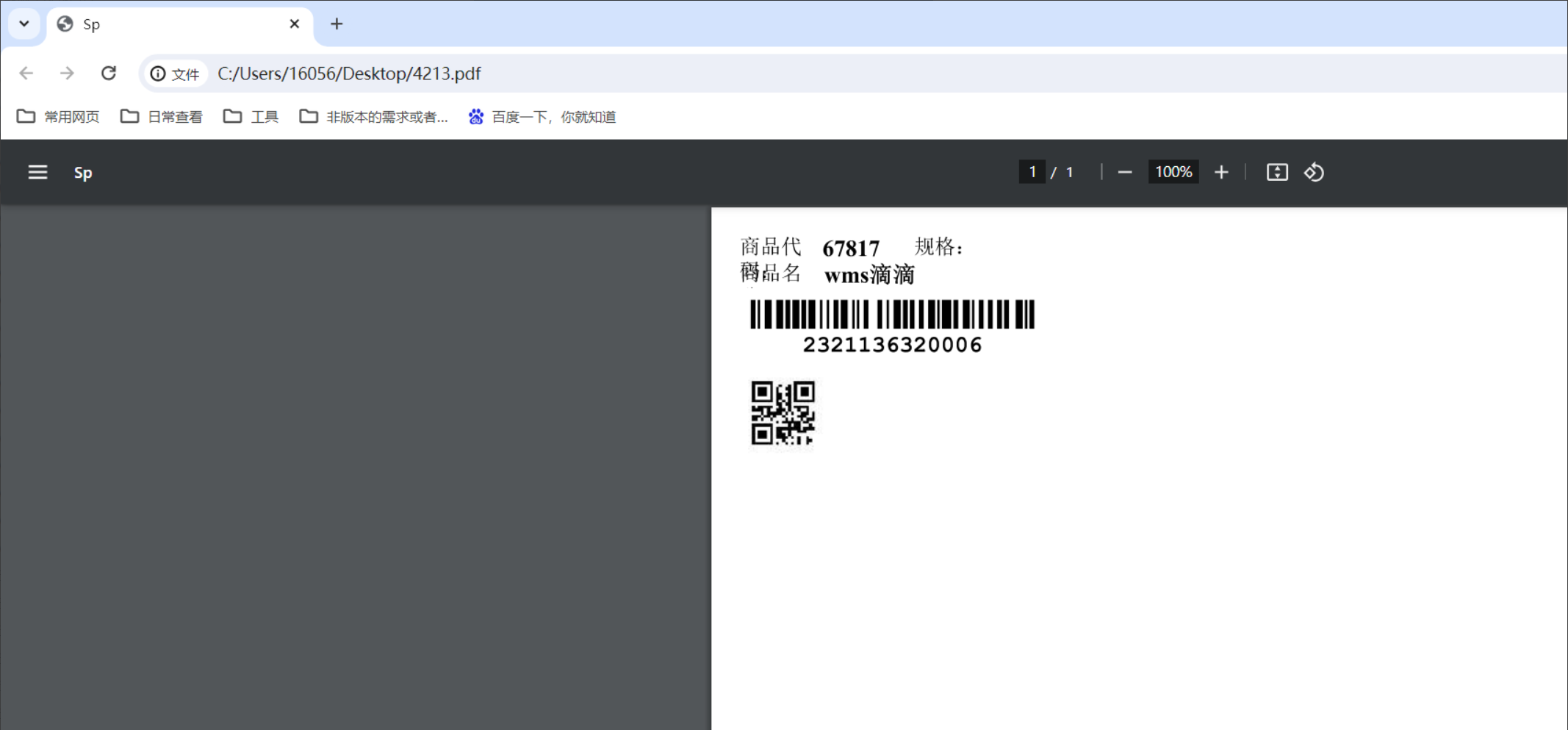The height and width of the screenshot is (730, 1568).
Task: Click the total page count 1
Action: (1070, 172)
